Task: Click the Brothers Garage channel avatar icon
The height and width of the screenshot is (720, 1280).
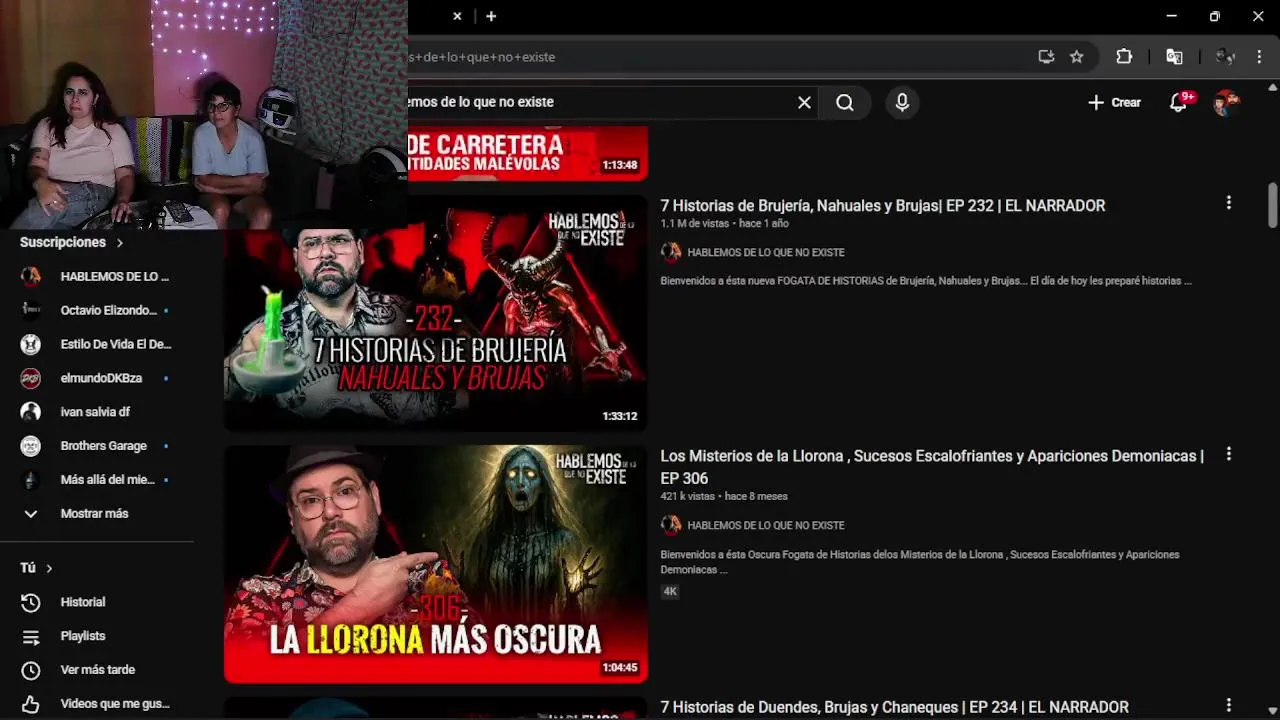Action: pos(31,446)
